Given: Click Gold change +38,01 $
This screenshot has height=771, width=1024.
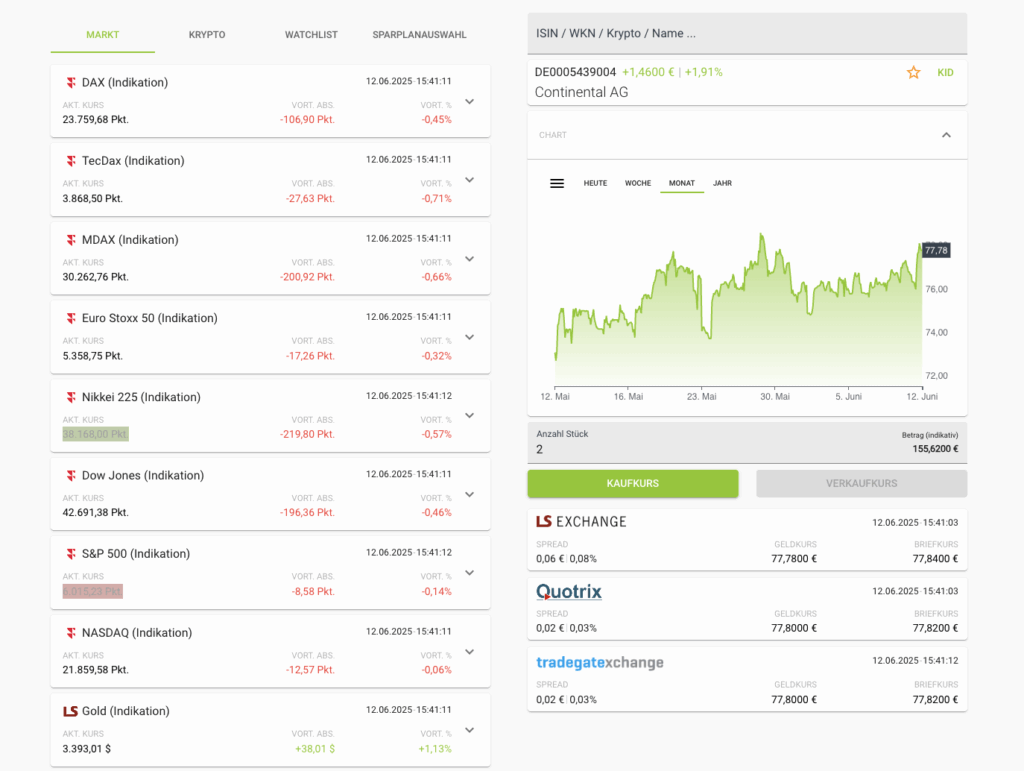Looking at the screenshot, I should [x=315, y=749].
